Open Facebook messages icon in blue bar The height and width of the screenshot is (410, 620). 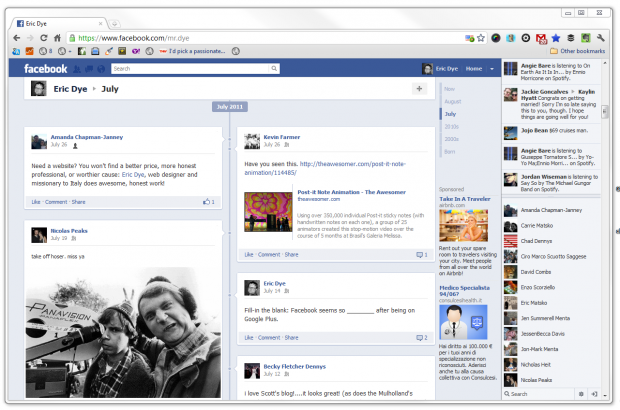click(x=89, y=69)
